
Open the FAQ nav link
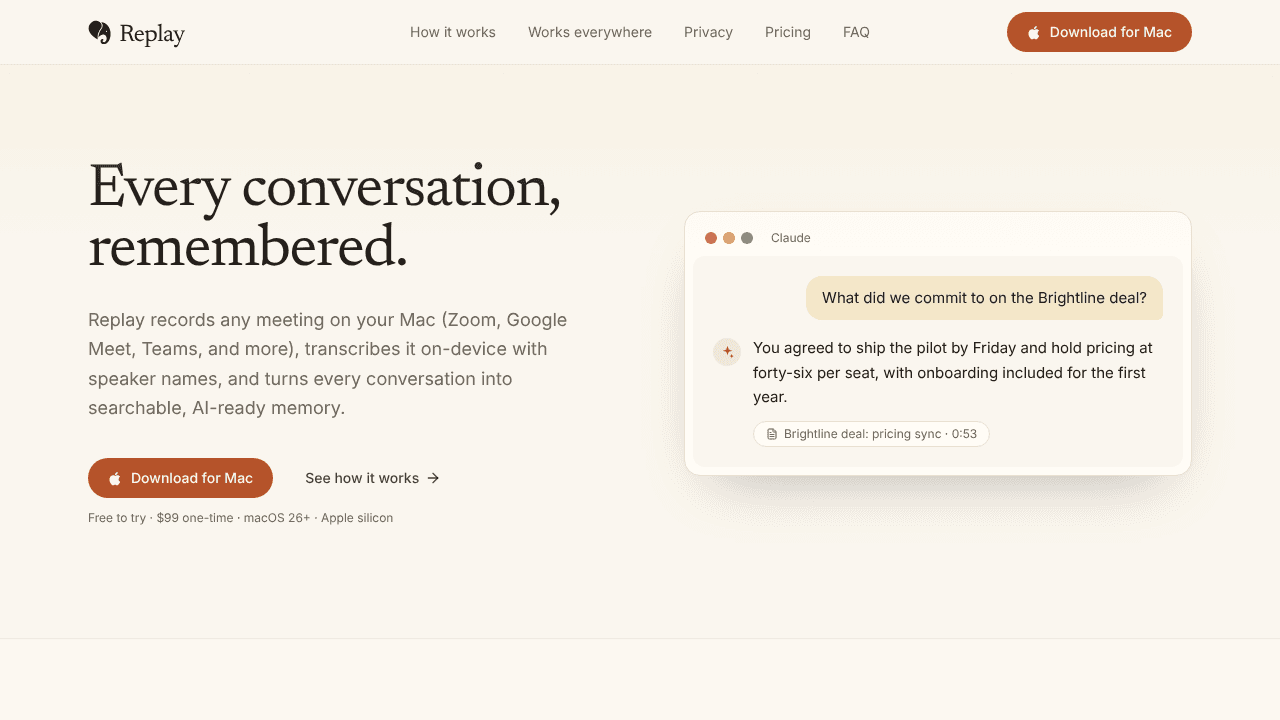[x=856, y=32]
